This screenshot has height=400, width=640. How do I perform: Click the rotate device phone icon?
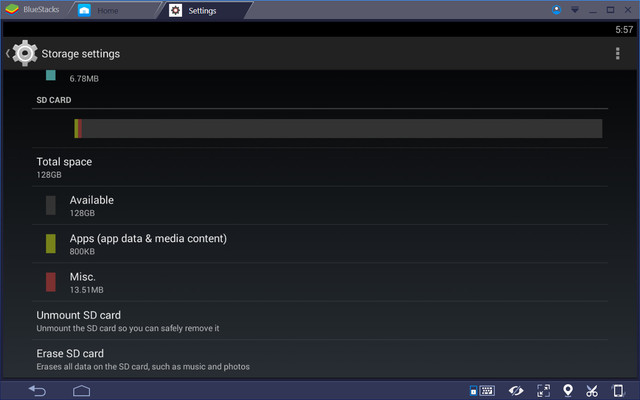(618, 391)
